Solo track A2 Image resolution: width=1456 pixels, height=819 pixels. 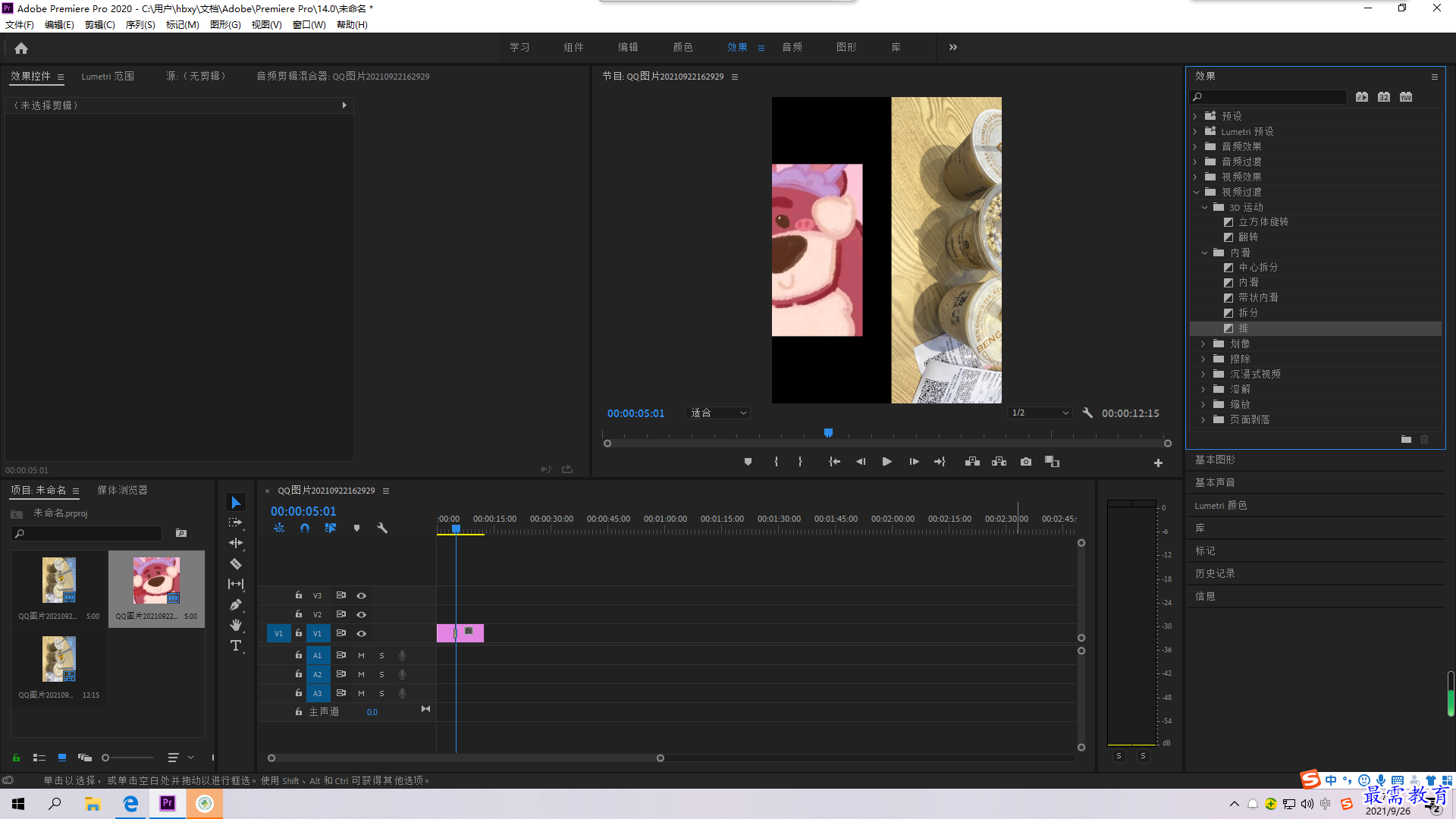click(x=381, y=674)
